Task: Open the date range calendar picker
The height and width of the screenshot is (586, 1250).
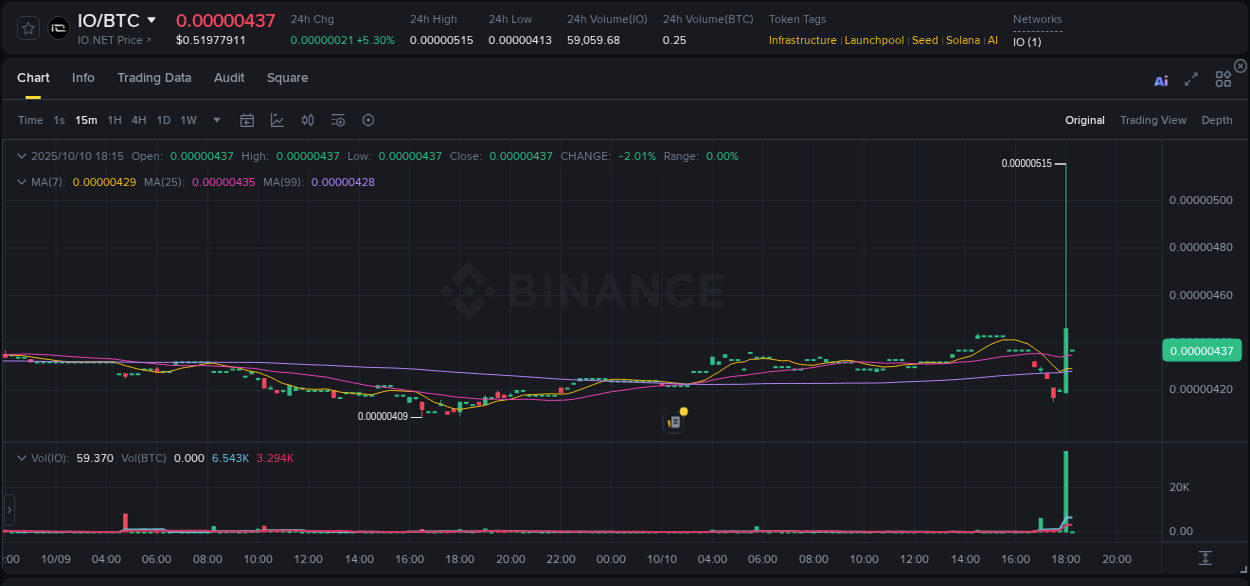Action: tap(247, 120)
